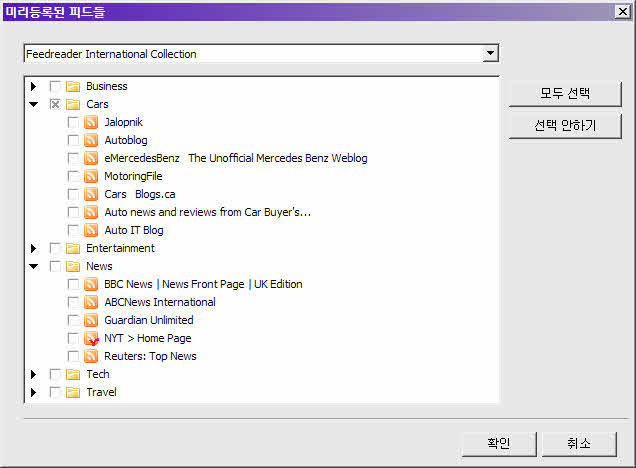Check the Jalopnik feed checkbox
Image resolution: width=636 pixels, height=468 pixels.
73,122
